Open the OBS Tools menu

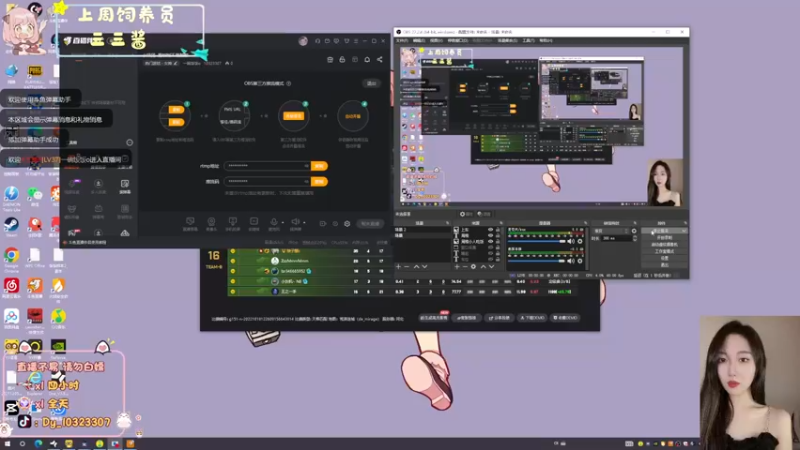pos(528,40)
